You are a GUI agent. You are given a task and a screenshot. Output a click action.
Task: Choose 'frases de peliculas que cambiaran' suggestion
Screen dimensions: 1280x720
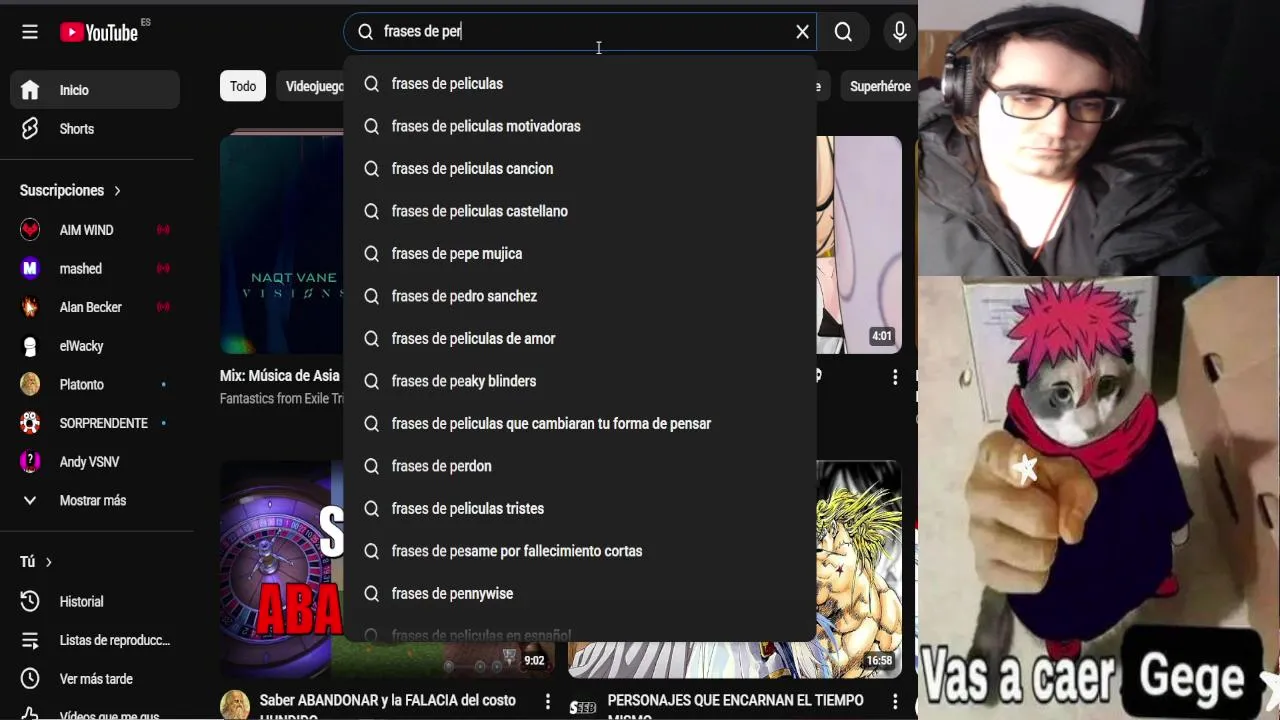(x=580, y=424)
